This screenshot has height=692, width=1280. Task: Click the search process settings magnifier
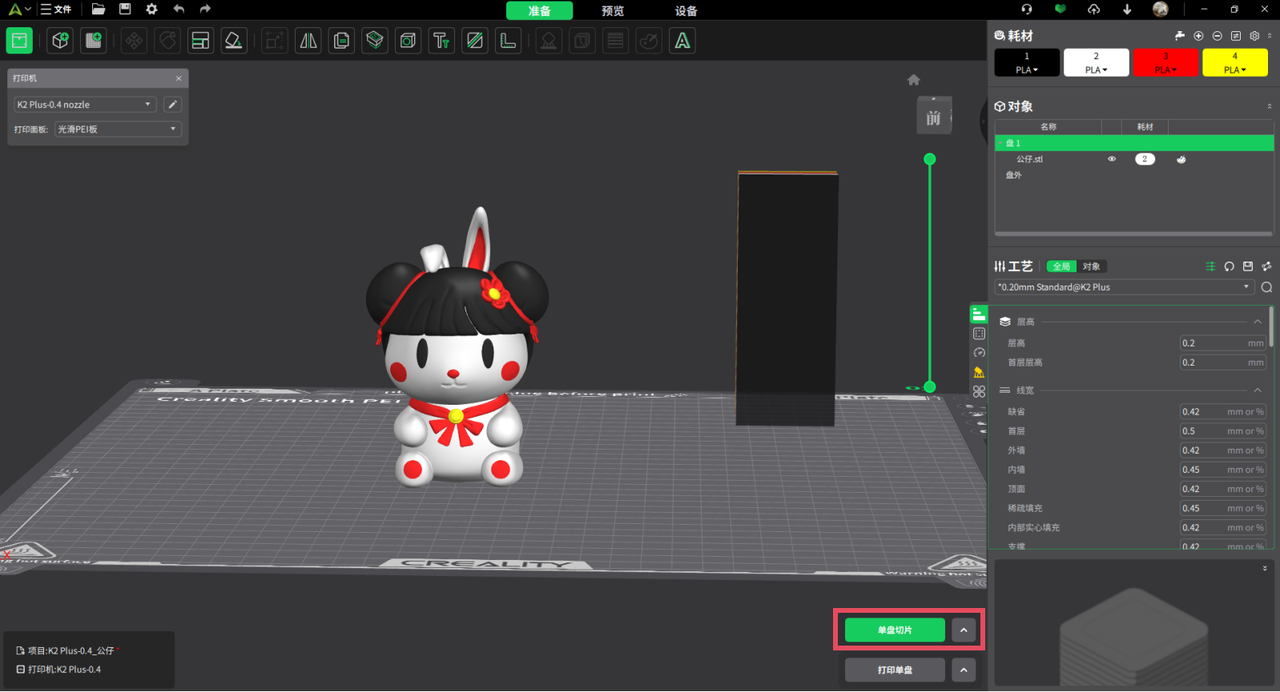1267,287
